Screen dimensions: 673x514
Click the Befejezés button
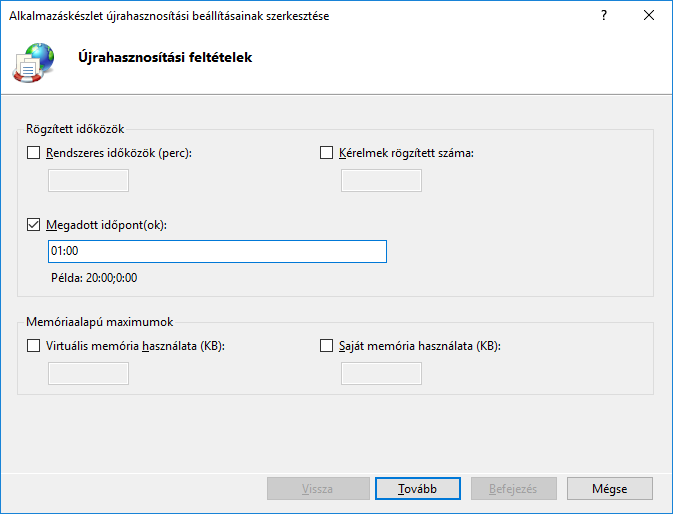coord(513,488)
